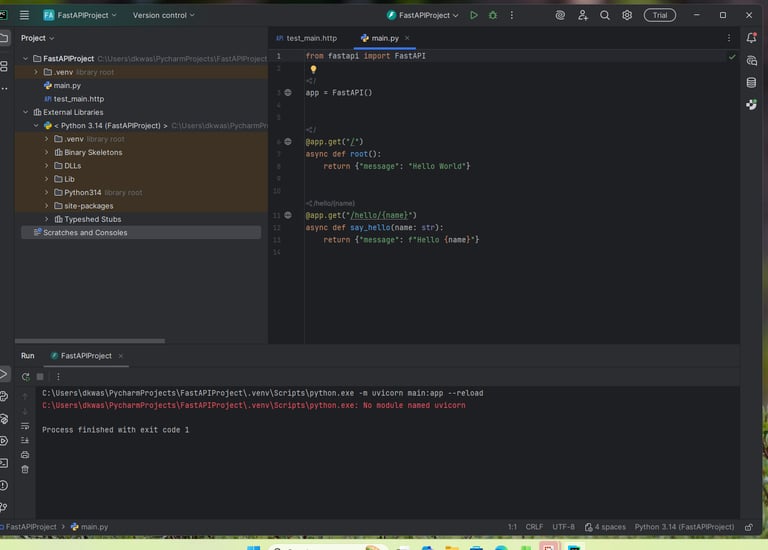This screenshot has height=550, width=768.
Task: Select main.py in the project tree
Action: (67, 86)
